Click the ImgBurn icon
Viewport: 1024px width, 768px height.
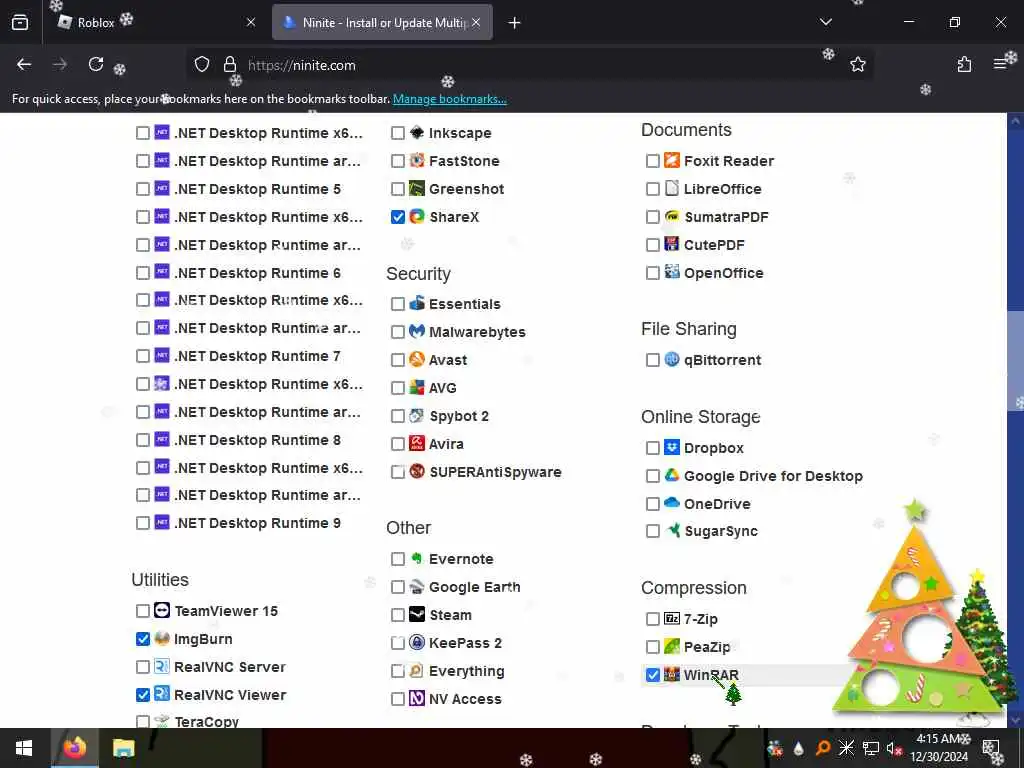pos(162,639)
